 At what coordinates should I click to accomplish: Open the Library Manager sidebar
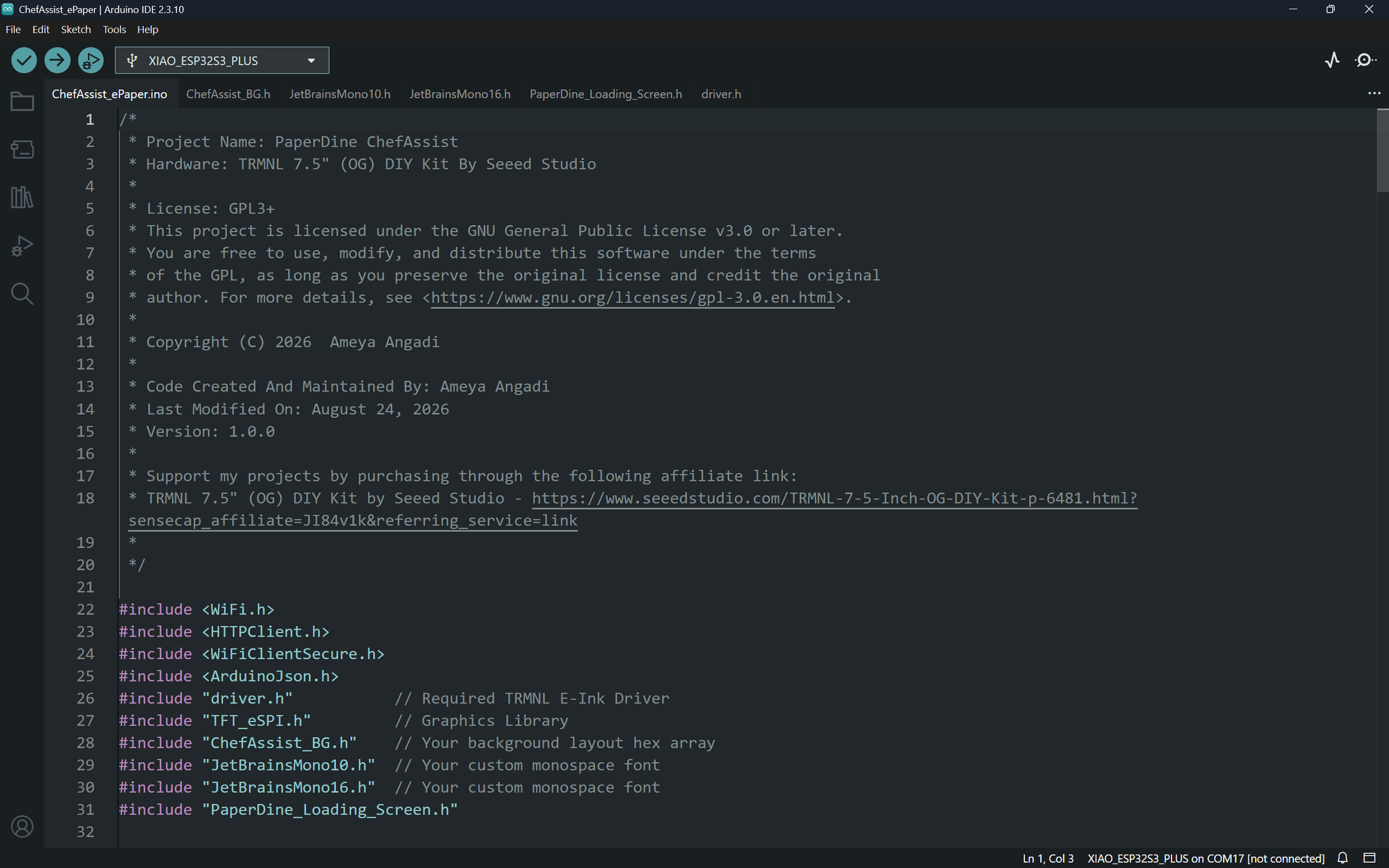(22, 197)
